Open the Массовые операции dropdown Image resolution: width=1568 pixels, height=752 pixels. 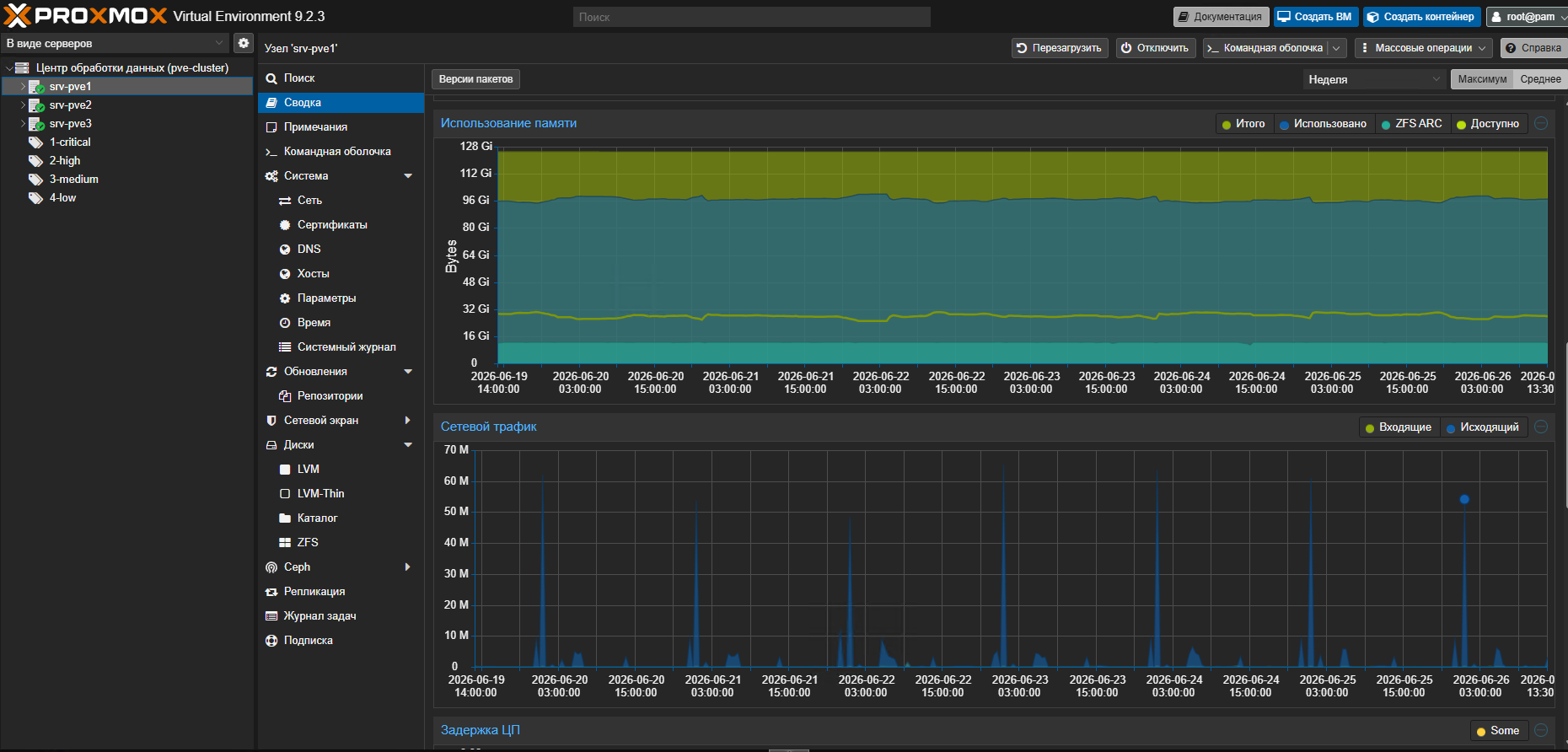pyautogui.click(x=1423, y=48)
